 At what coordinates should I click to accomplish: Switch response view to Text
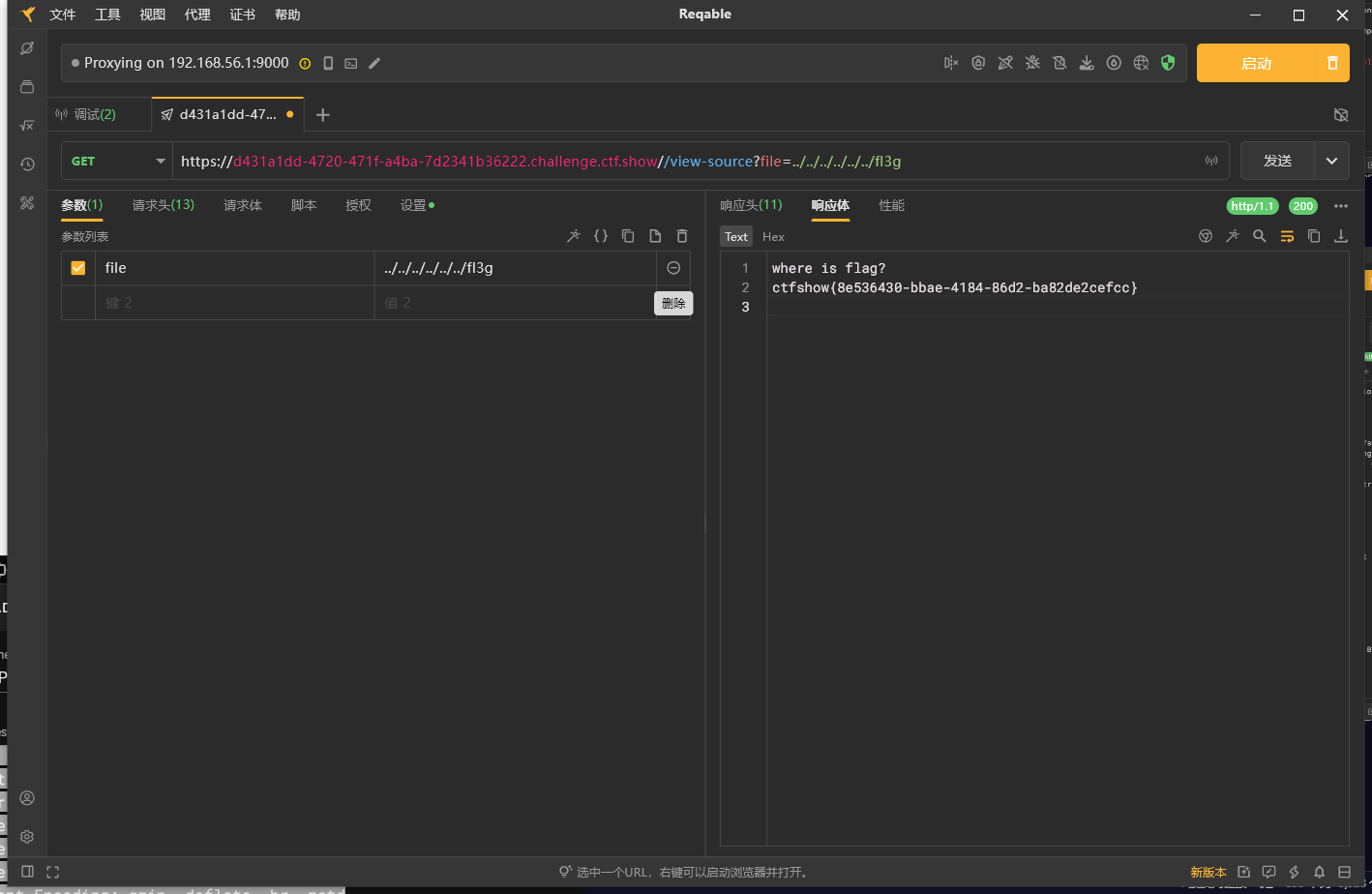[736, 236]
